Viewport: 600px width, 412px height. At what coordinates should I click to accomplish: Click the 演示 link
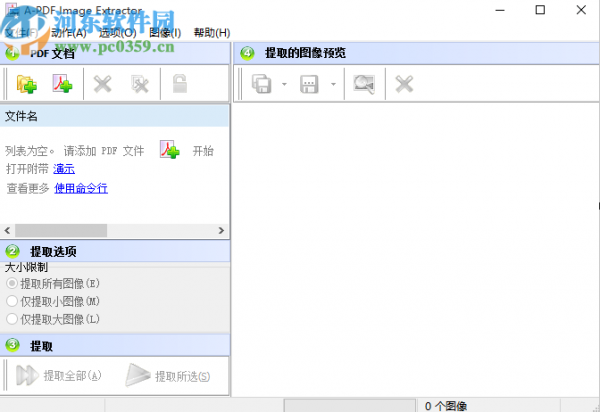(64, 169)
